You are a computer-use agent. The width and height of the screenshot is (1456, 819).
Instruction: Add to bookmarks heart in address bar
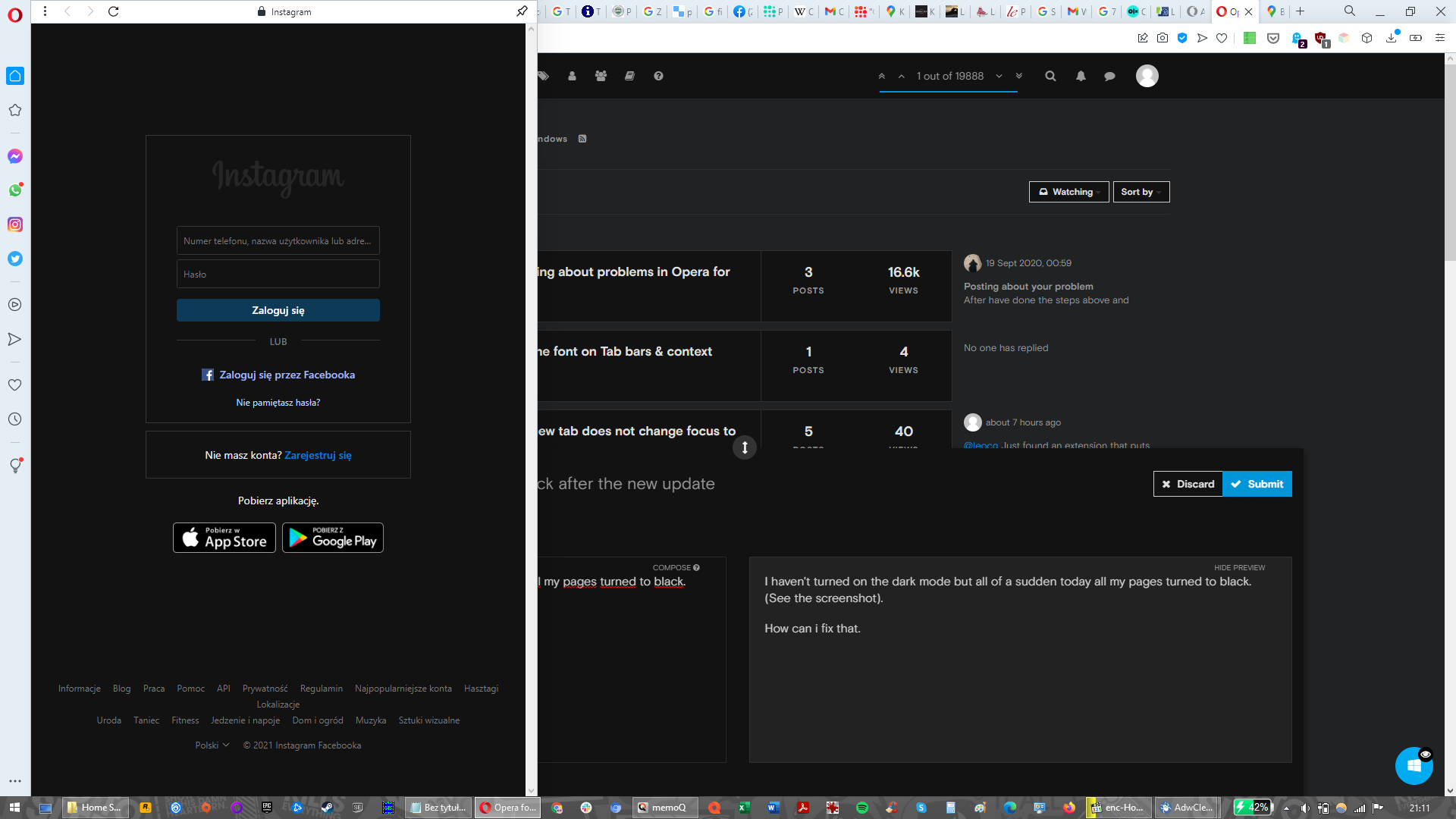pos(1222,38)
